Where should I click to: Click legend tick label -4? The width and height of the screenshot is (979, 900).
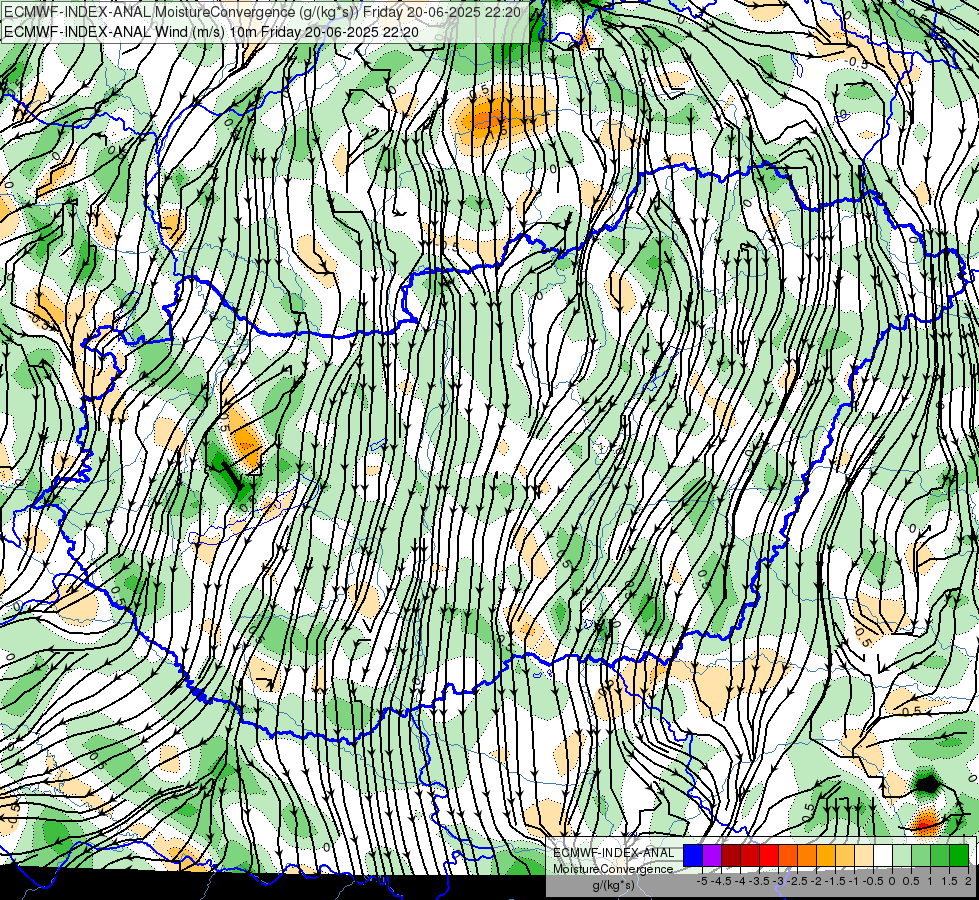[x=740, y=881]
